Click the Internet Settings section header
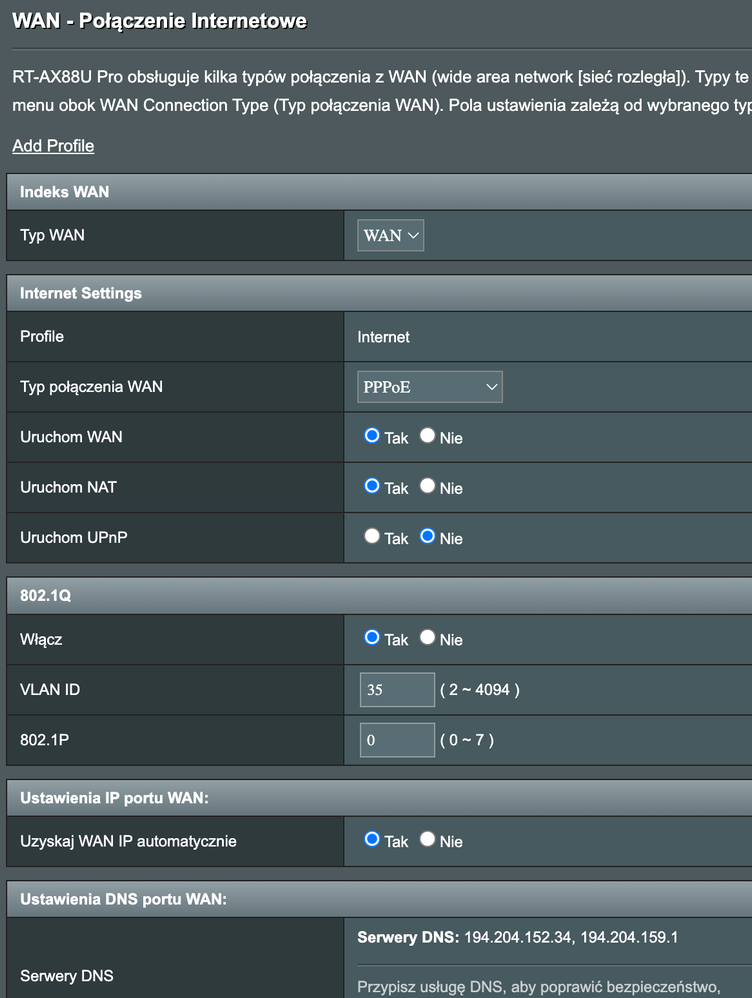752x998 pixels. 81,293
